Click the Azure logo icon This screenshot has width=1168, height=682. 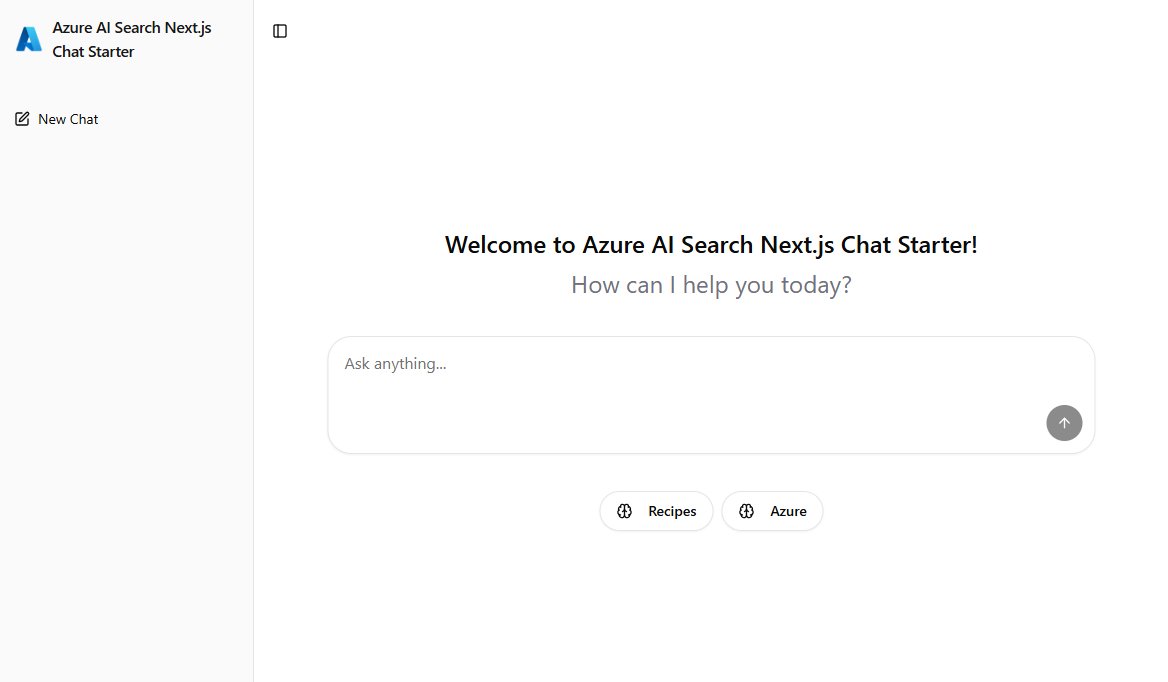(29, 39)
